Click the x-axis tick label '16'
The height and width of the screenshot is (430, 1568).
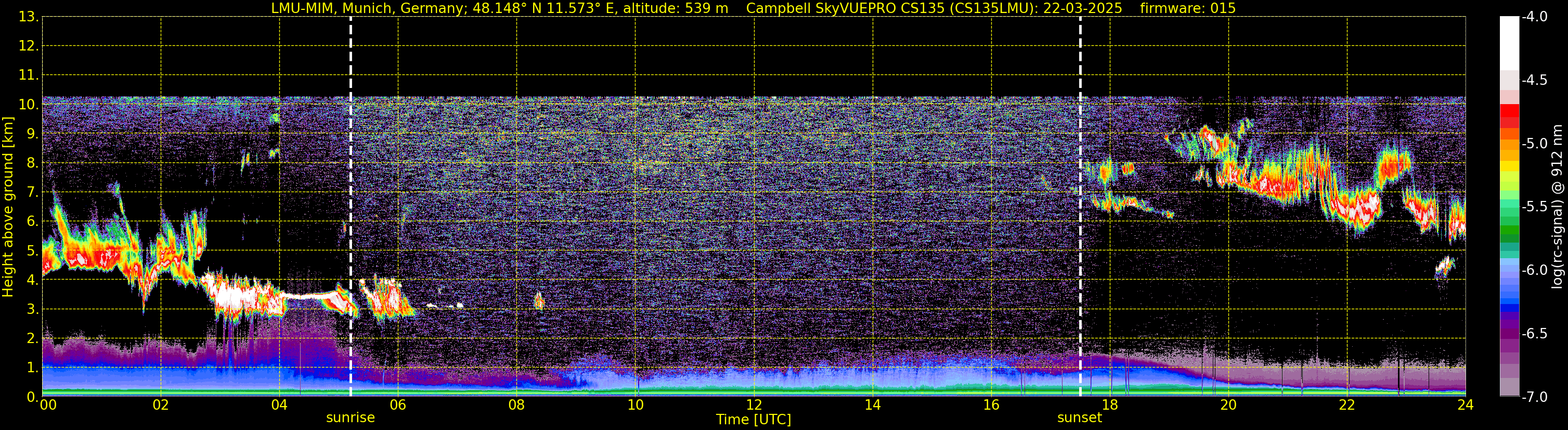coord(992,405)
